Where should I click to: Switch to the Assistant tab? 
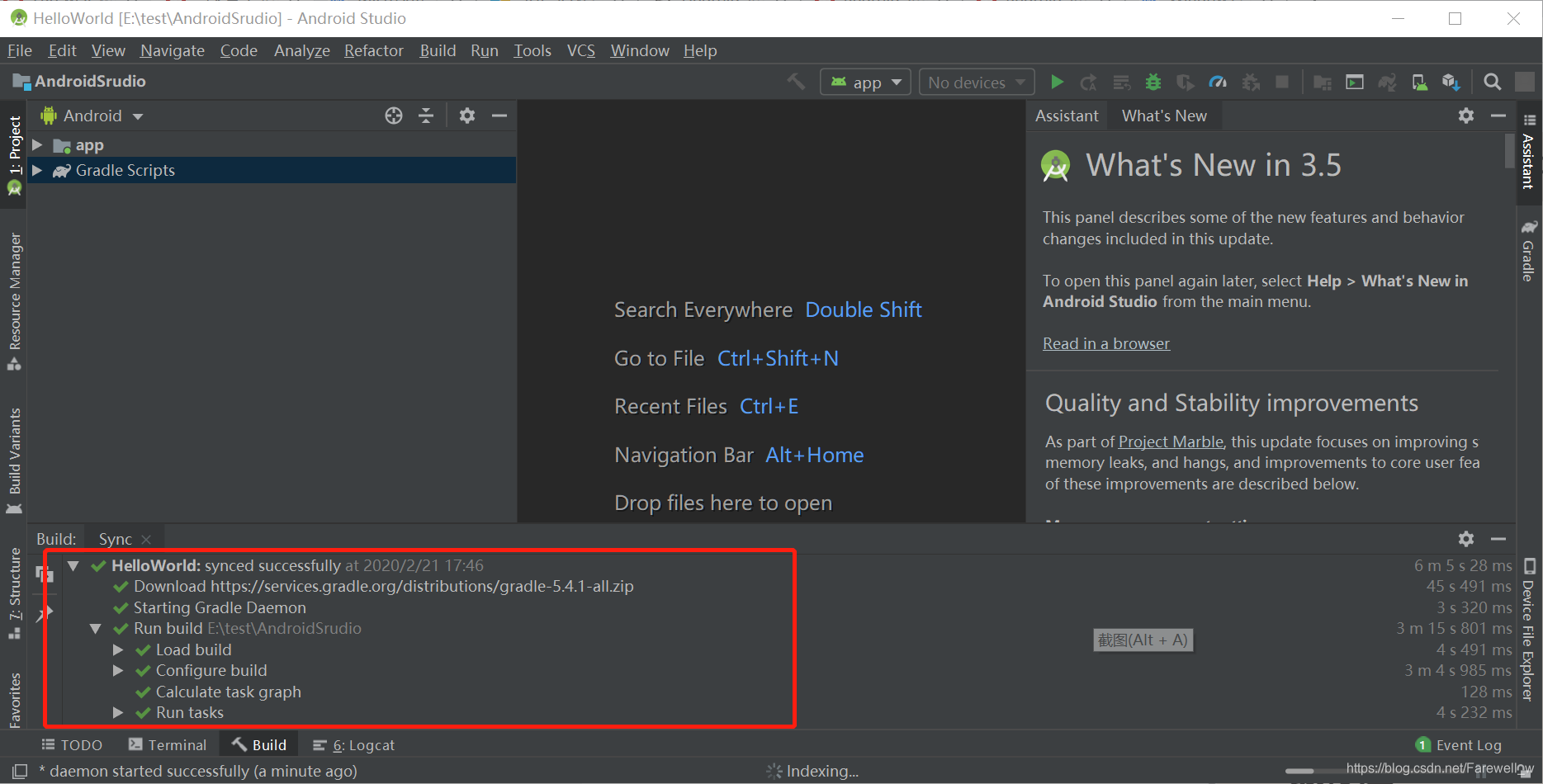click(1067, 116)
